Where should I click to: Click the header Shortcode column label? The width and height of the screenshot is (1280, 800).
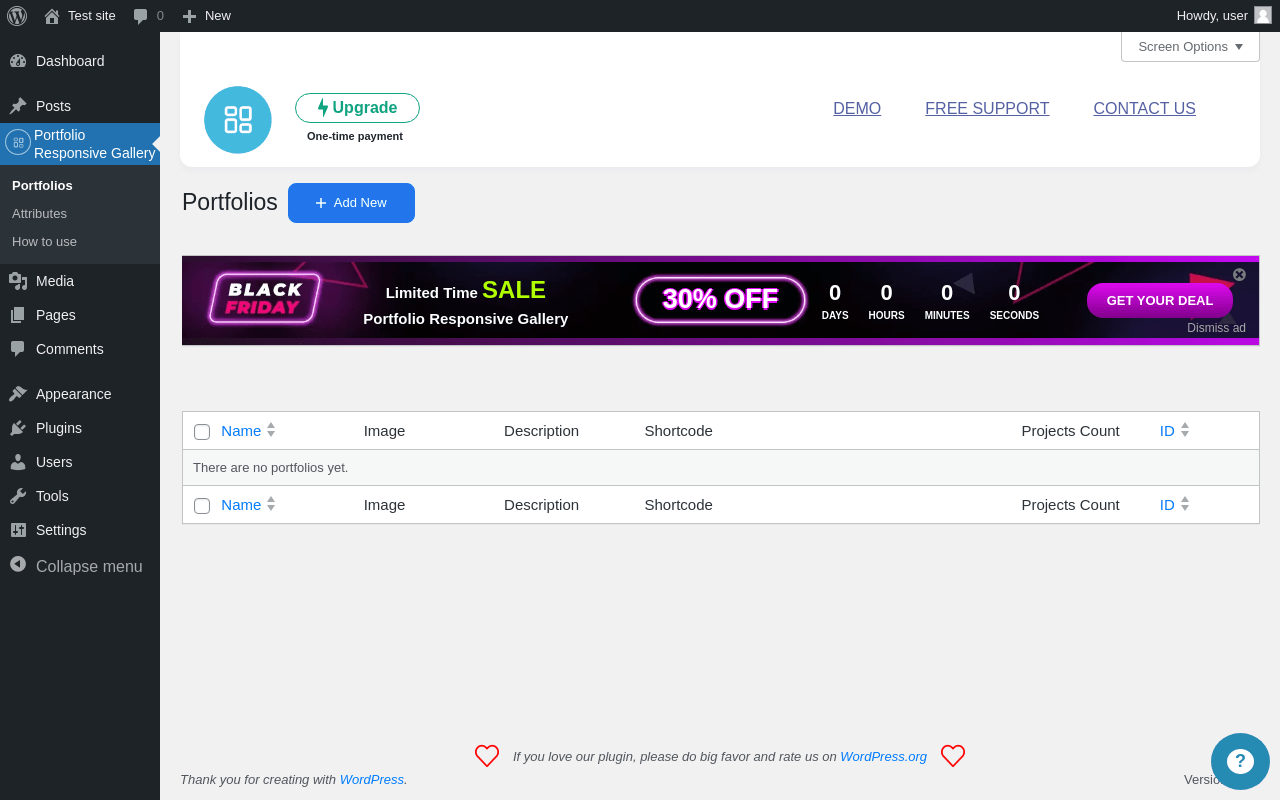pos(678,431)
